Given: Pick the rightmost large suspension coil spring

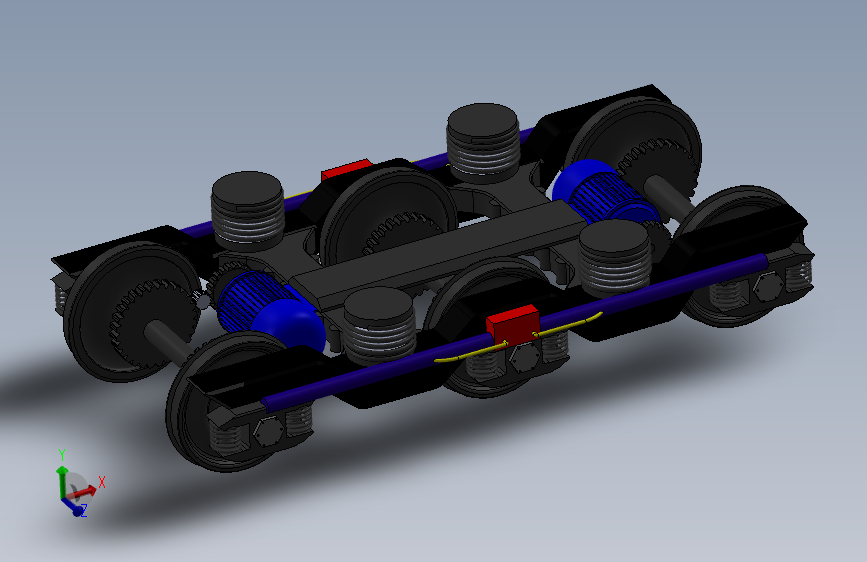Looking at the screenshot, I should coord(615,258).
